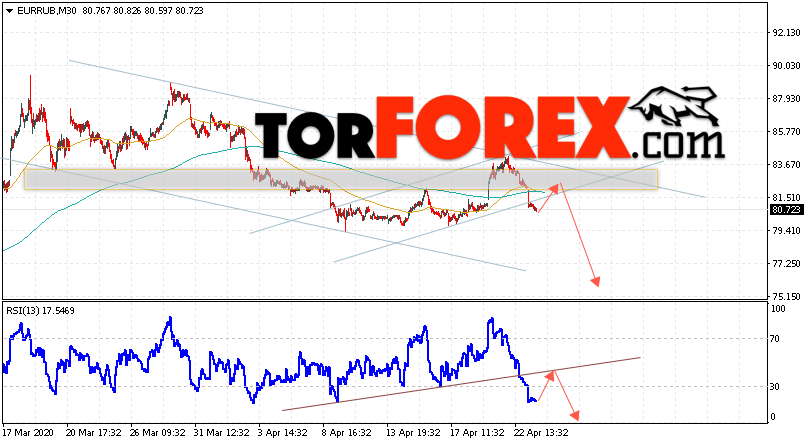Click the 77.250 price axis label
Viewport: 808px width, 444px height.
786,263
